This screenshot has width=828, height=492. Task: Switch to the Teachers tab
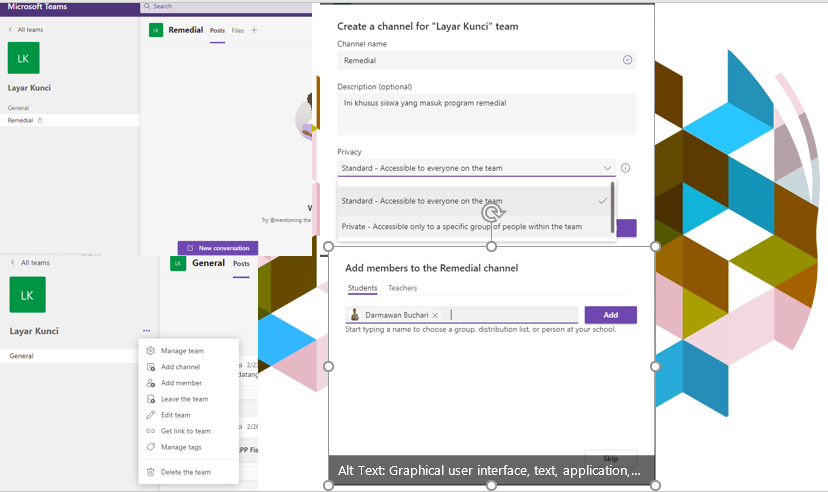pos(402,288)
